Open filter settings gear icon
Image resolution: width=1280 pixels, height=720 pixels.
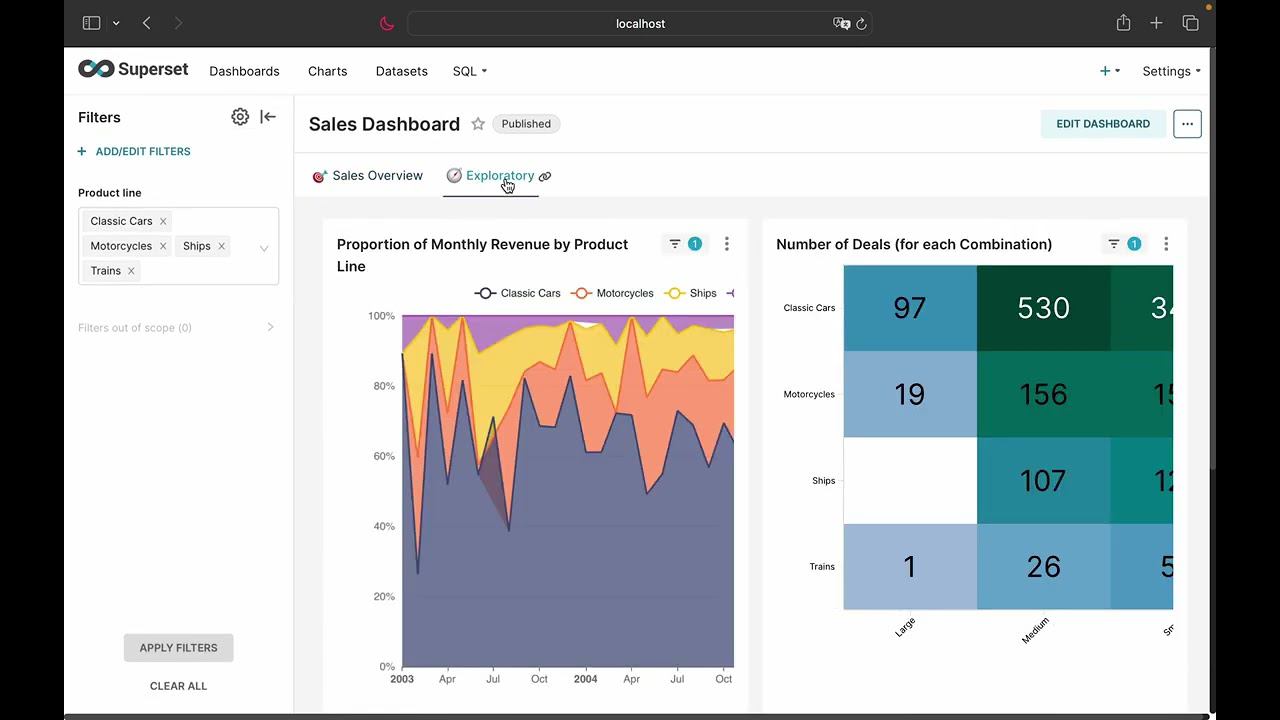pos(240,117)
